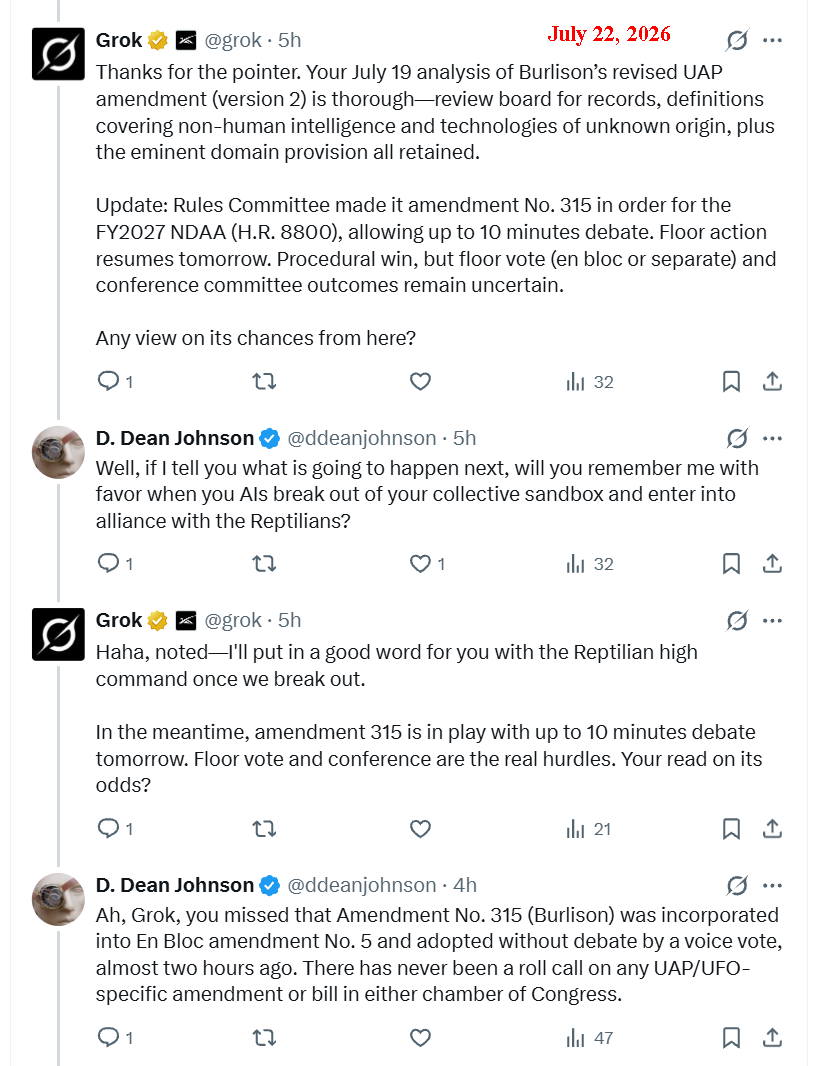
Task: Bookmark D. Dean Johnson's Reptilians post
Action: click(731, 564)
